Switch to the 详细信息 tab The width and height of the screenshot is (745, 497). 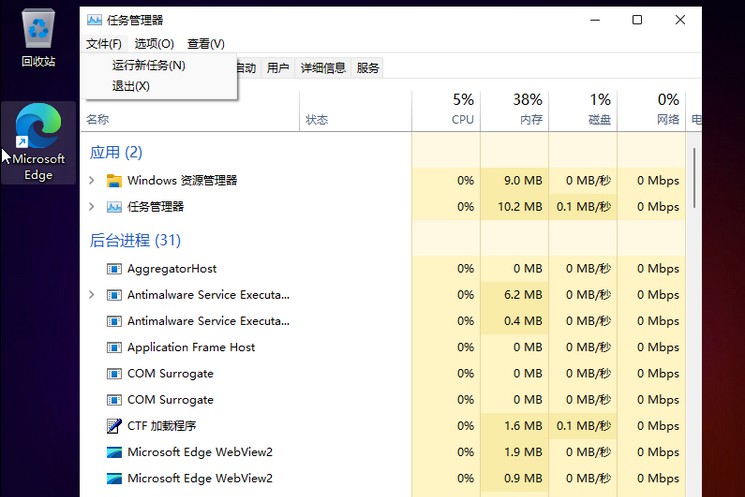pos(322,68)
